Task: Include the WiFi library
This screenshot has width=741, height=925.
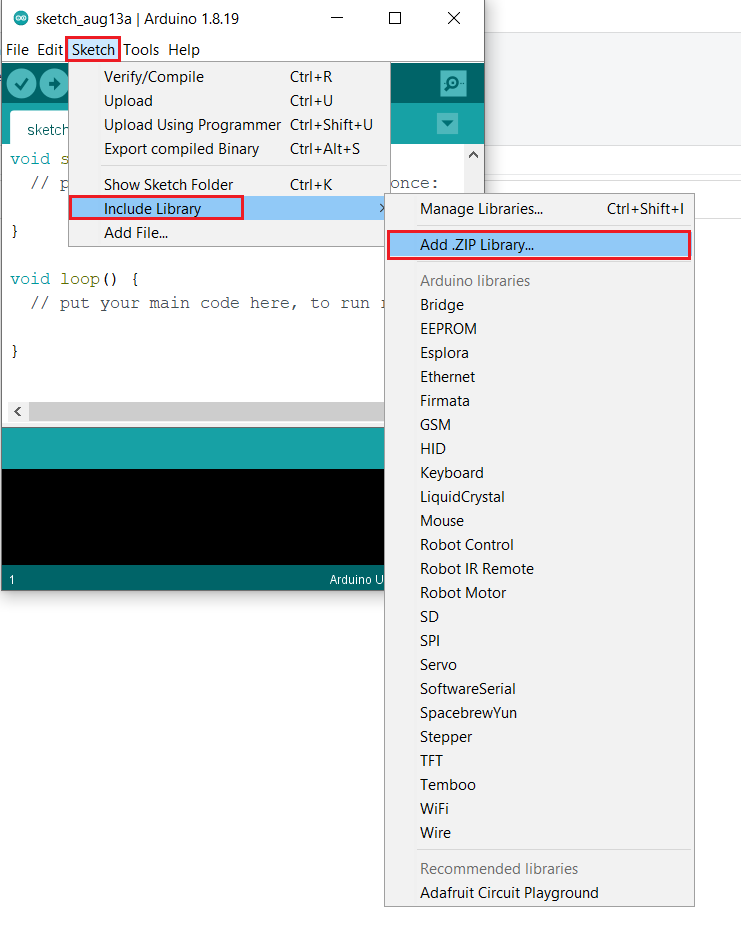Action: point(539,809)
